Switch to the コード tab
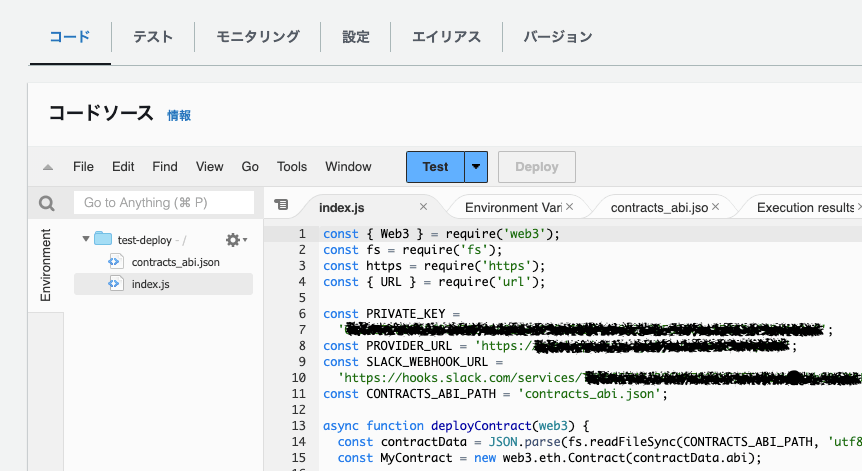This screenshot has height=471, width=862. click(x=70, y=37)
